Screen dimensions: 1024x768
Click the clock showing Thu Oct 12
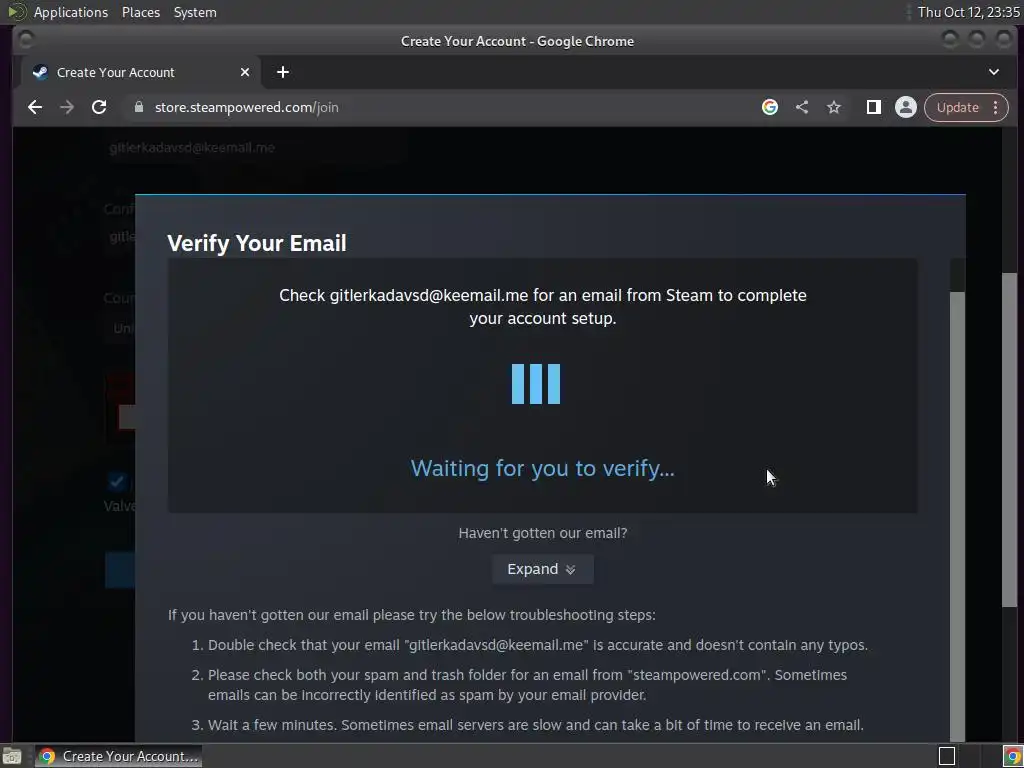coord(969,12)
